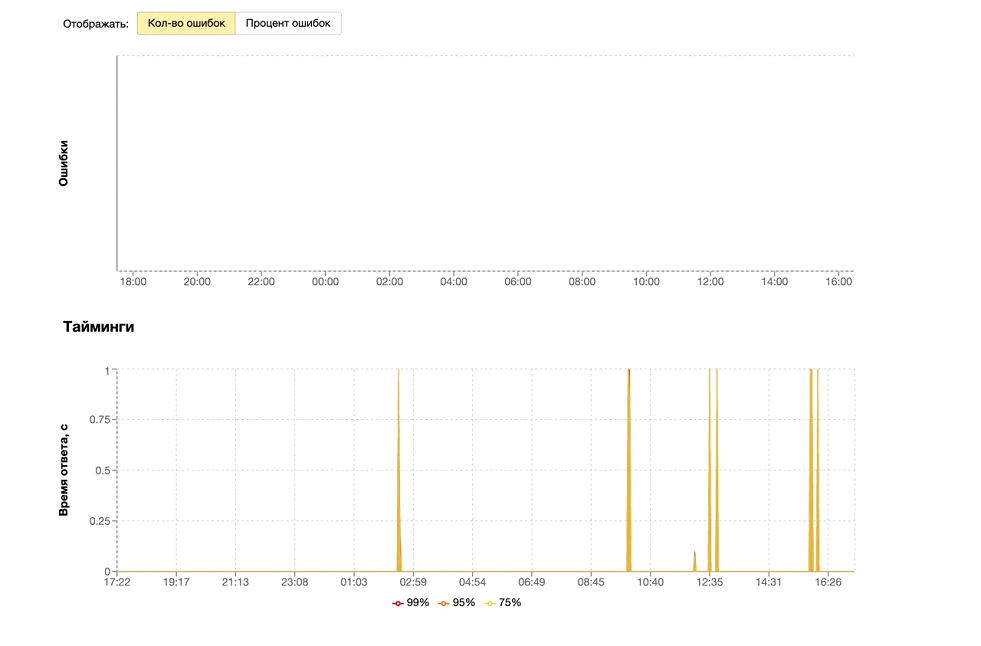Screen dimensions: 981x646
Task: Click the 'Ошибки' axis label
Action: [x=63, y=163]
